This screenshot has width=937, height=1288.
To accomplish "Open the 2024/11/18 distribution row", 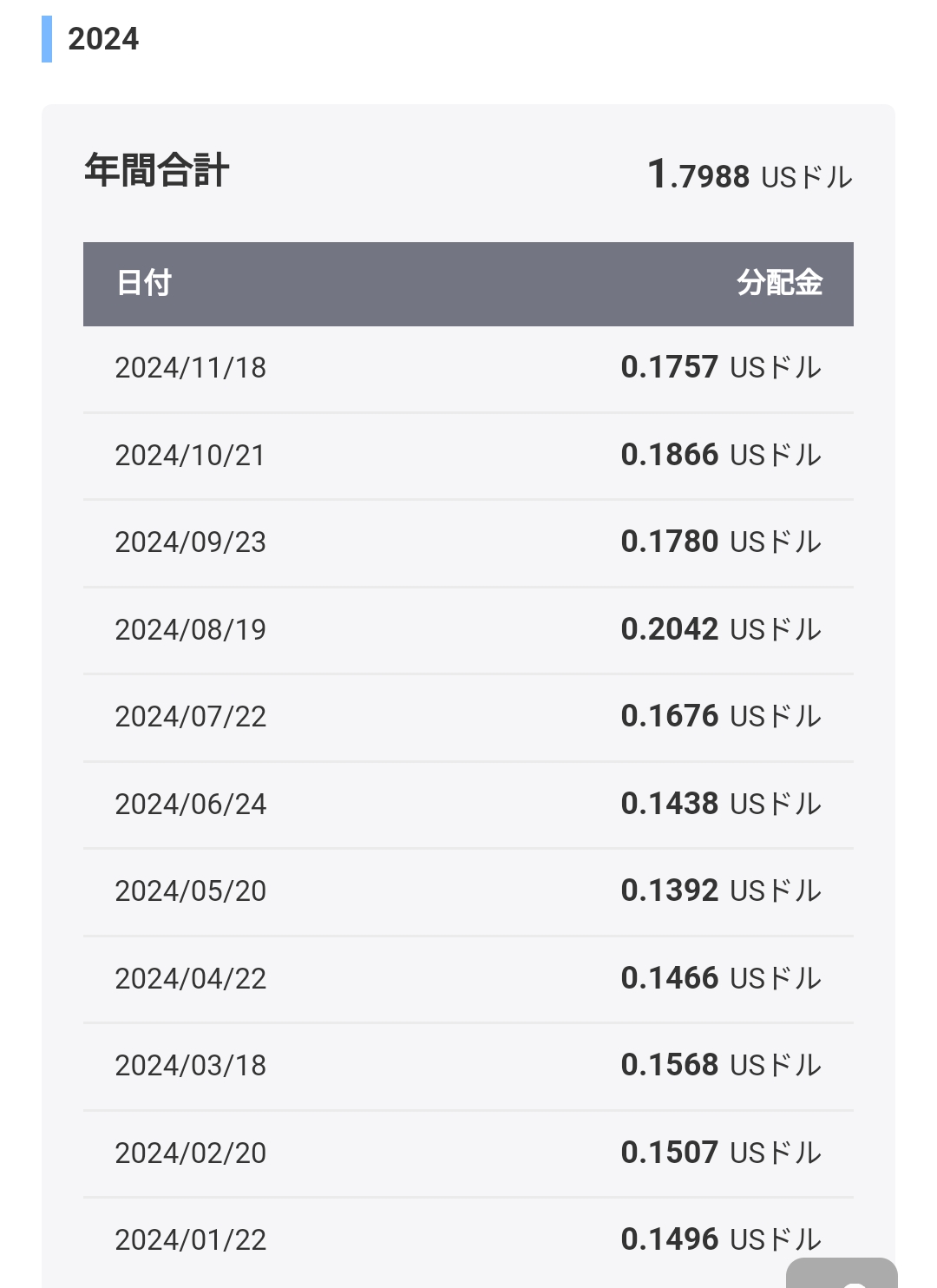I will tap(468, 369).
